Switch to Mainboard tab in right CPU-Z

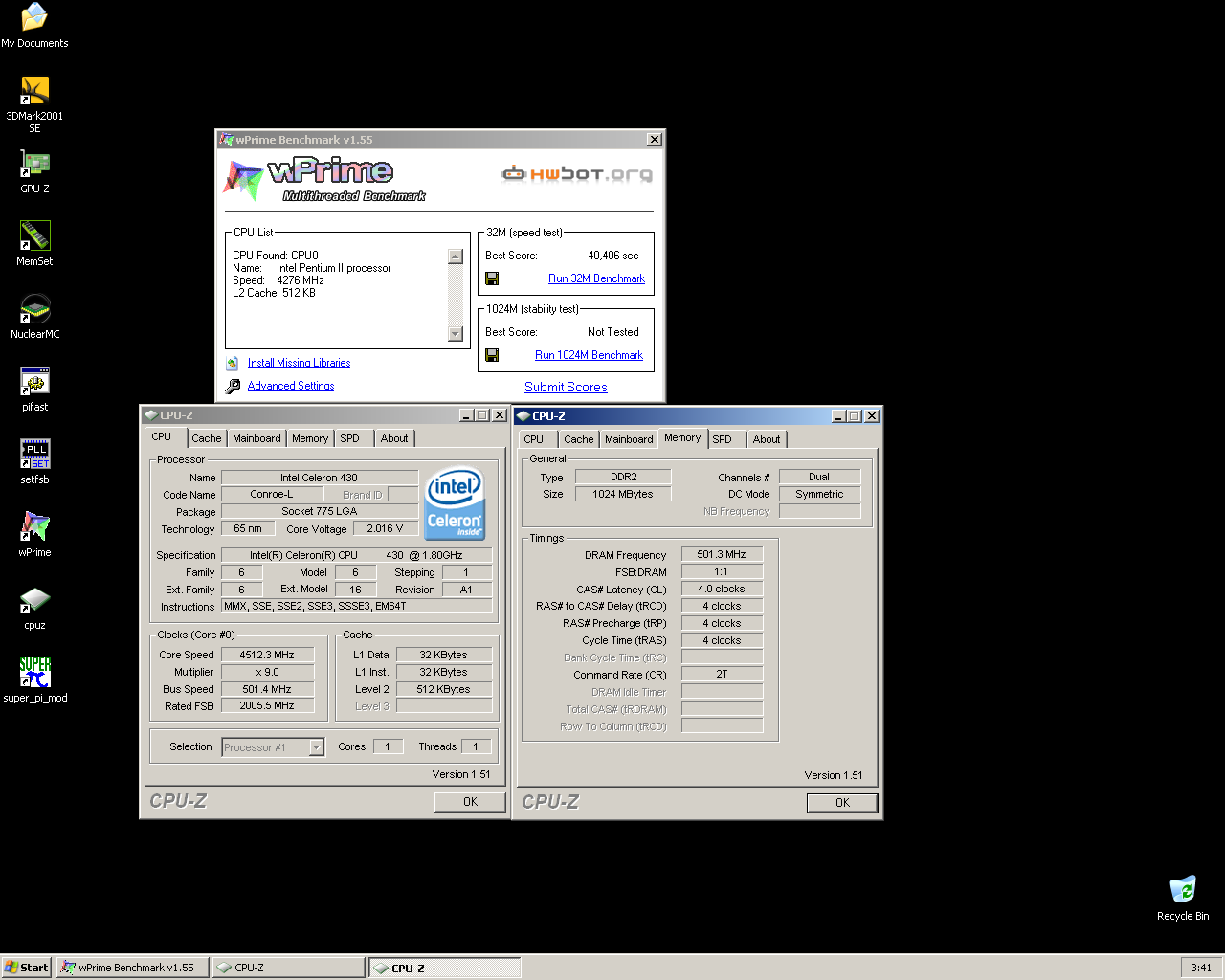[x=629, y=439]
